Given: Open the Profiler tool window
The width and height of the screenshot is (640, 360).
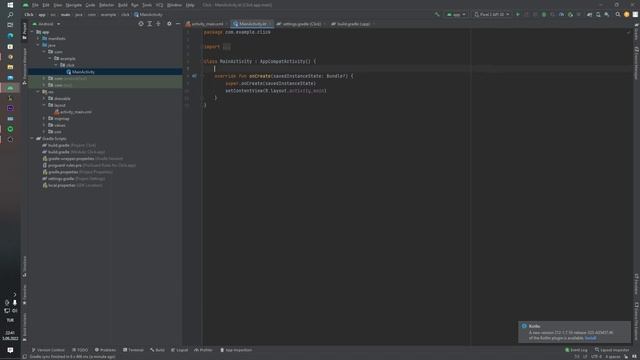Looking at the screenshot, I should (203, 350).
